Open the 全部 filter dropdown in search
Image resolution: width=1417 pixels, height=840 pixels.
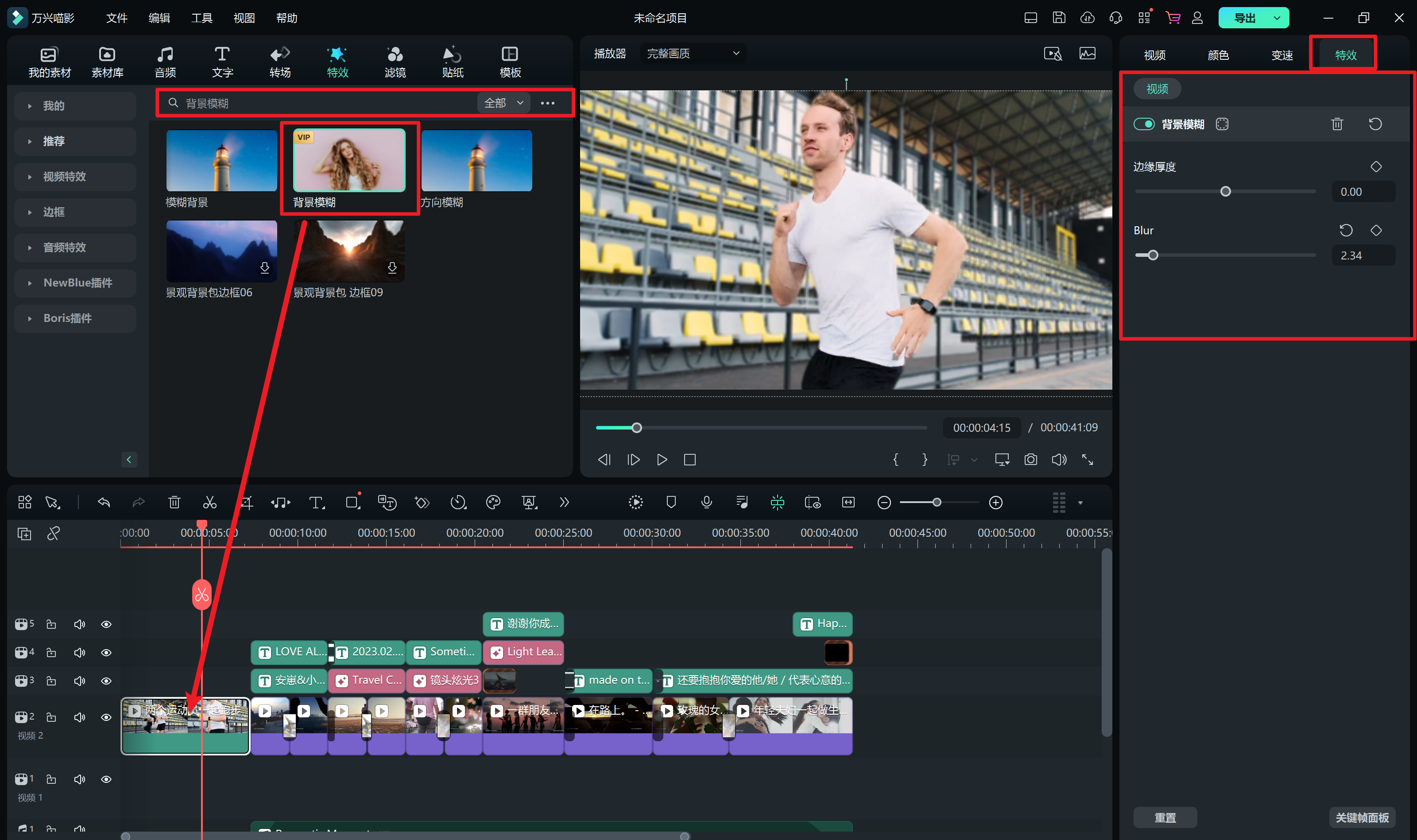[x=503, y=103]
